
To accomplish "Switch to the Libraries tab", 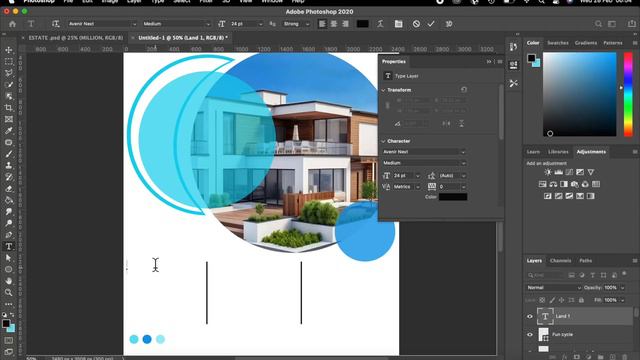I will pos(558,152).
